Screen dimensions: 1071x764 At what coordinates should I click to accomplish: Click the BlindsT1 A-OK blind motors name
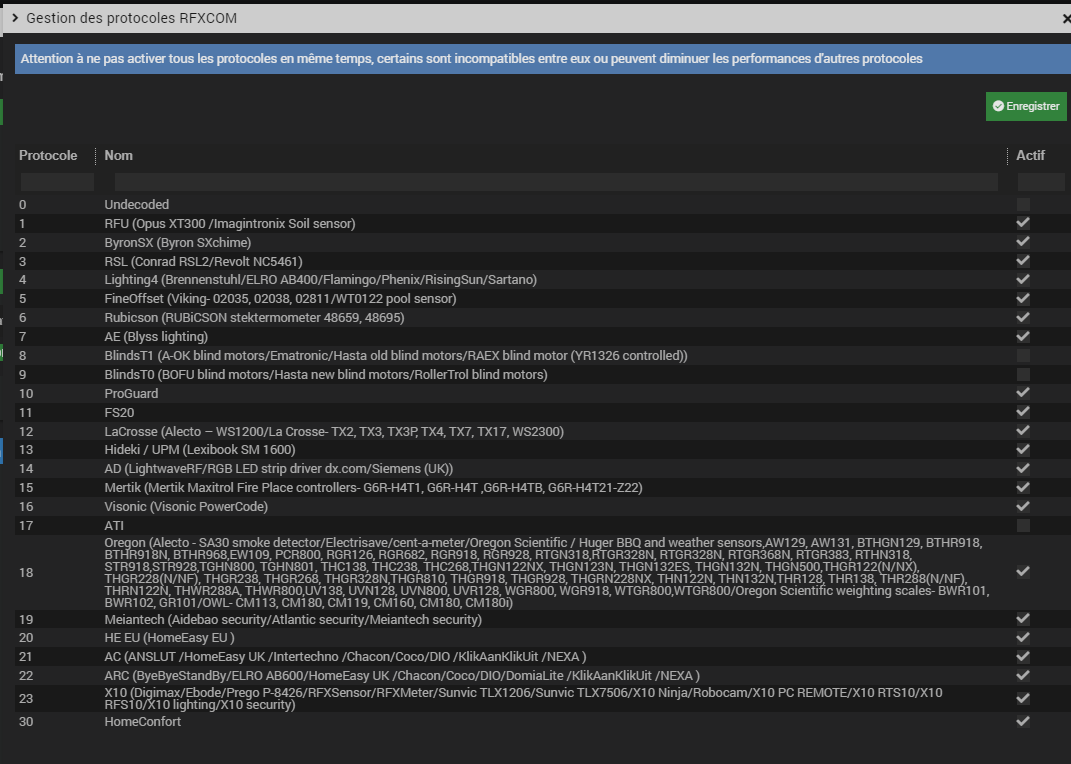click(x=395, y=356)
